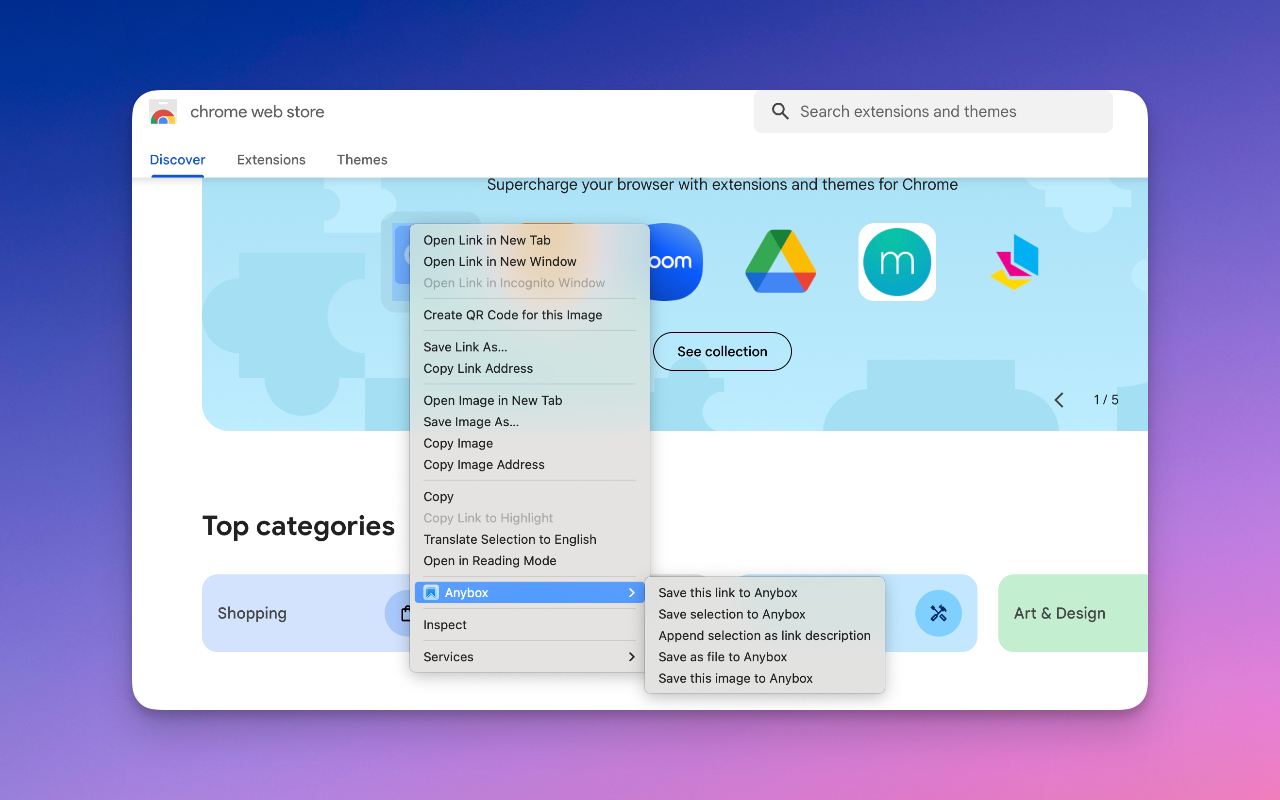Choose Save this link to Anybox
The height and width of the screenshot is (800, 1280).
pos(765,593)
